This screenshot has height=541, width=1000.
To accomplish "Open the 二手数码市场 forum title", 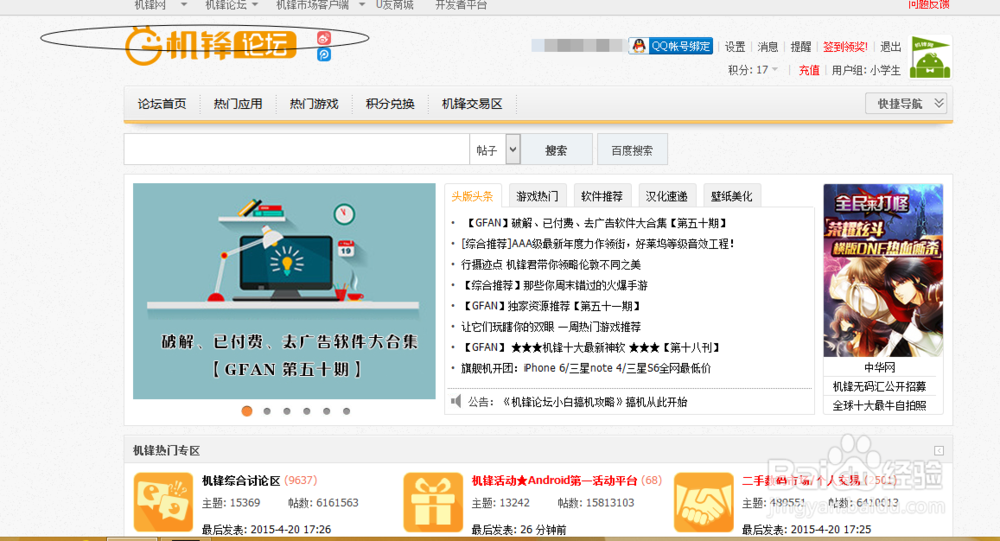I will [x=802, y=480].
